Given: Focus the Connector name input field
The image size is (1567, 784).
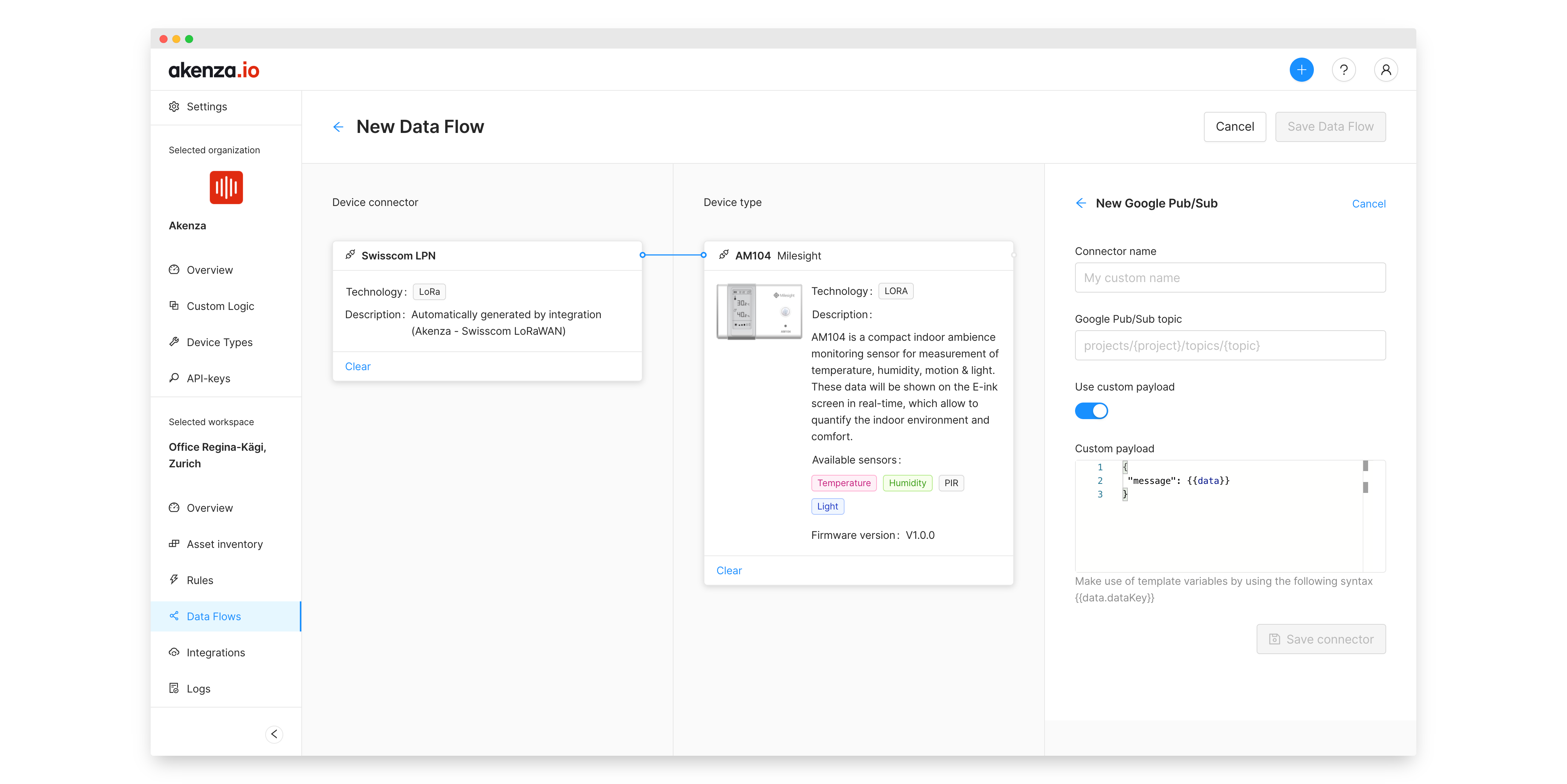Looking at the screenshot, I should pos(1230,278).
